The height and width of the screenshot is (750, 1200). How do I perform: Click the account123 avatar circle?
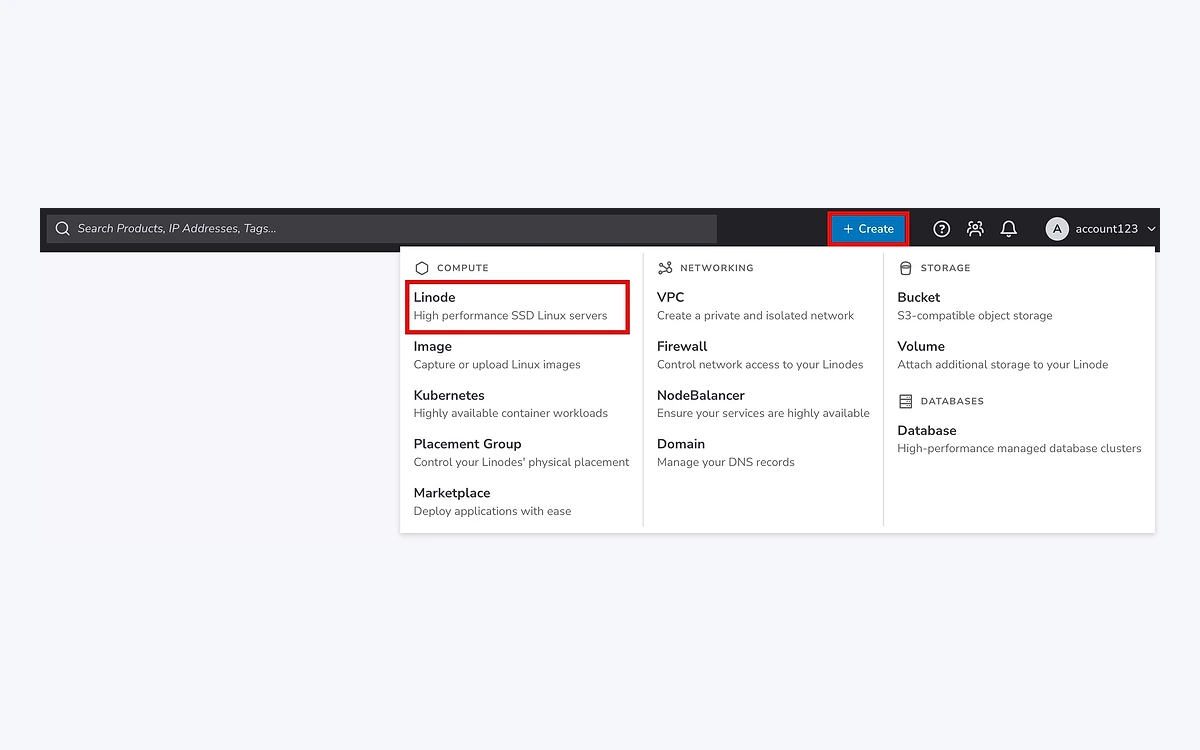pos(1057,229)
